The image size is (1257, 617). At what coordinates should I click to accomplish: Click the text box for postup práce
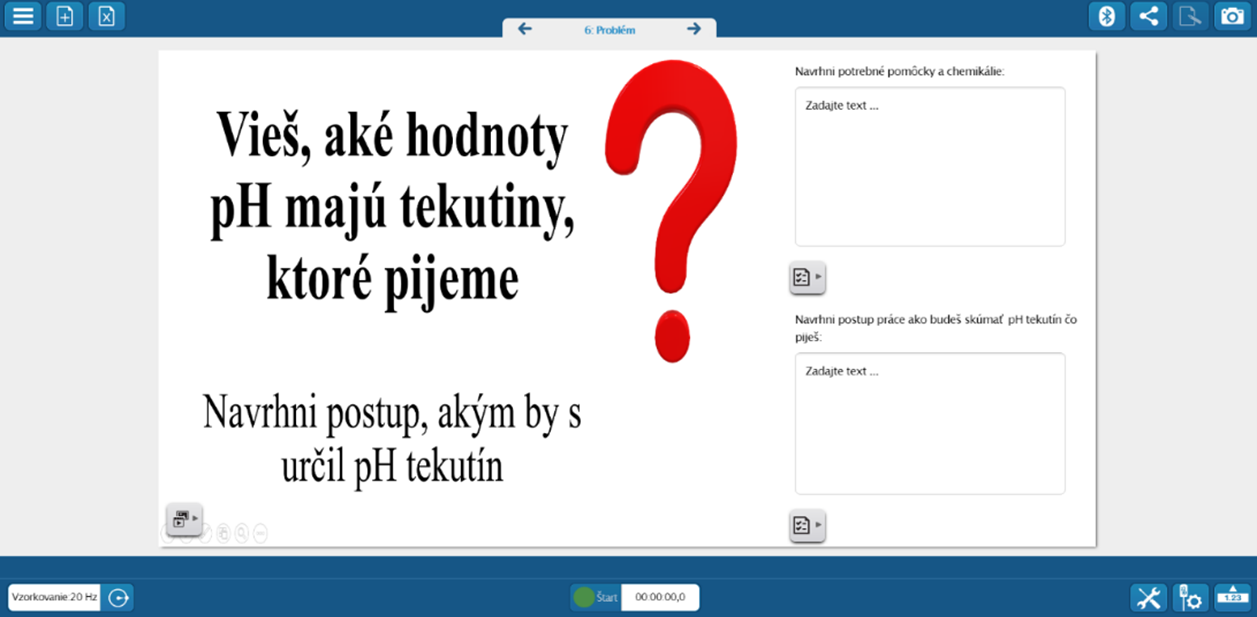coord(929,423)
